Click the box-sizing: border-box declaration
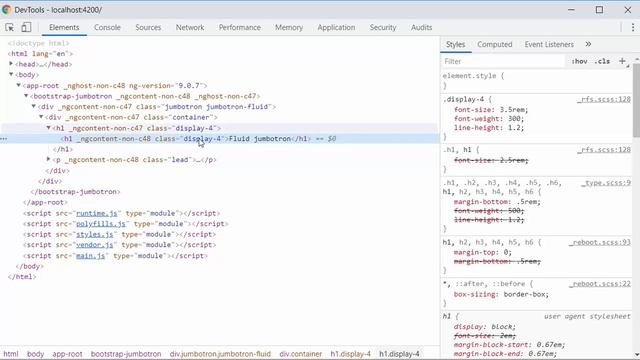640x360 pixels. point(501,294)
